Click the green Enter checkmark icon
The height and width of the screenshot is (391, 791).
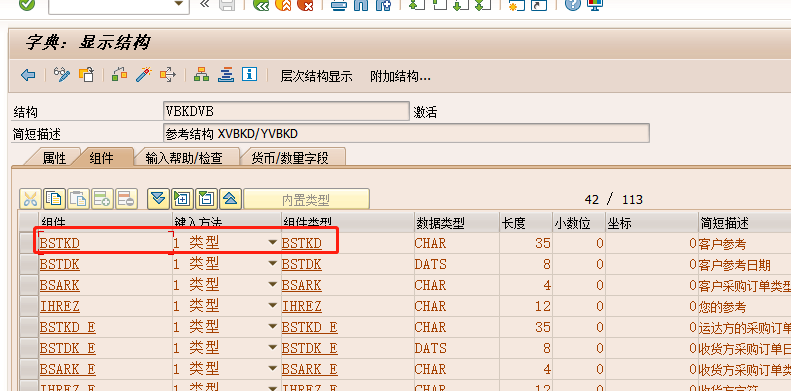[27, 5]
